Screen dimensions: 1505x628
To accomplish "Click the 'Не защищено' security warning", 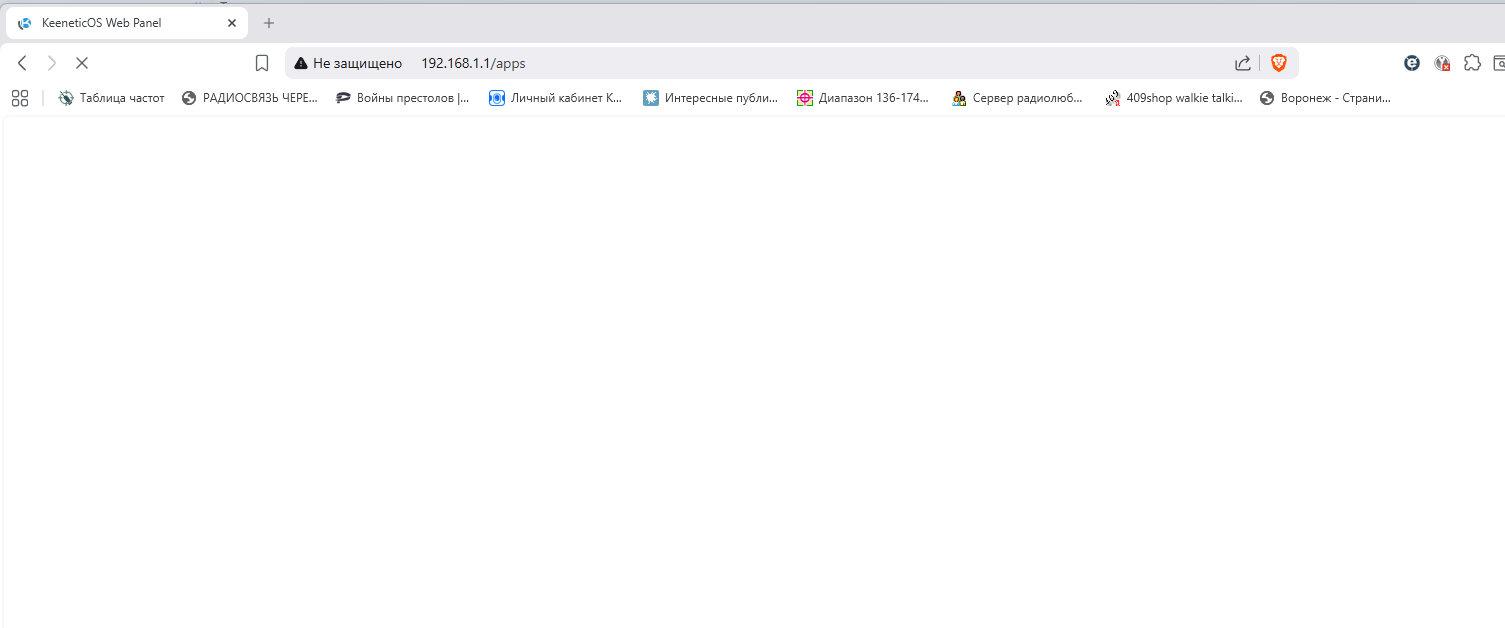I will [x=348, y=63].
